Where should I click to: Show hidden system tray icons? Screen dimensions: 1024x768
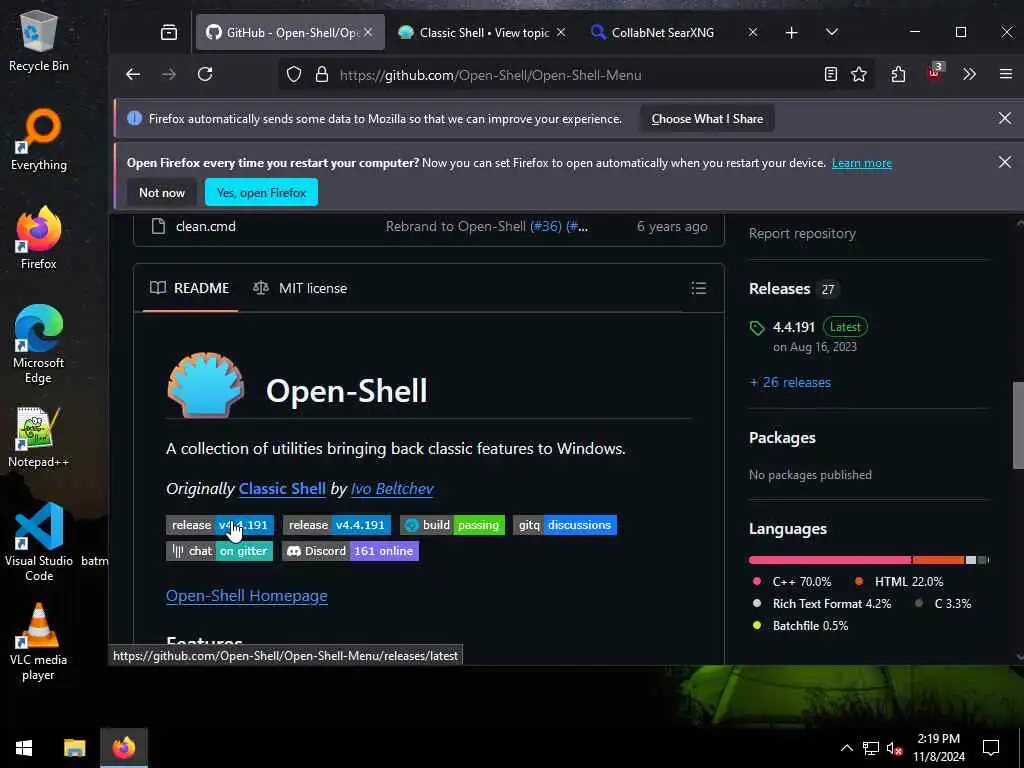846,748
